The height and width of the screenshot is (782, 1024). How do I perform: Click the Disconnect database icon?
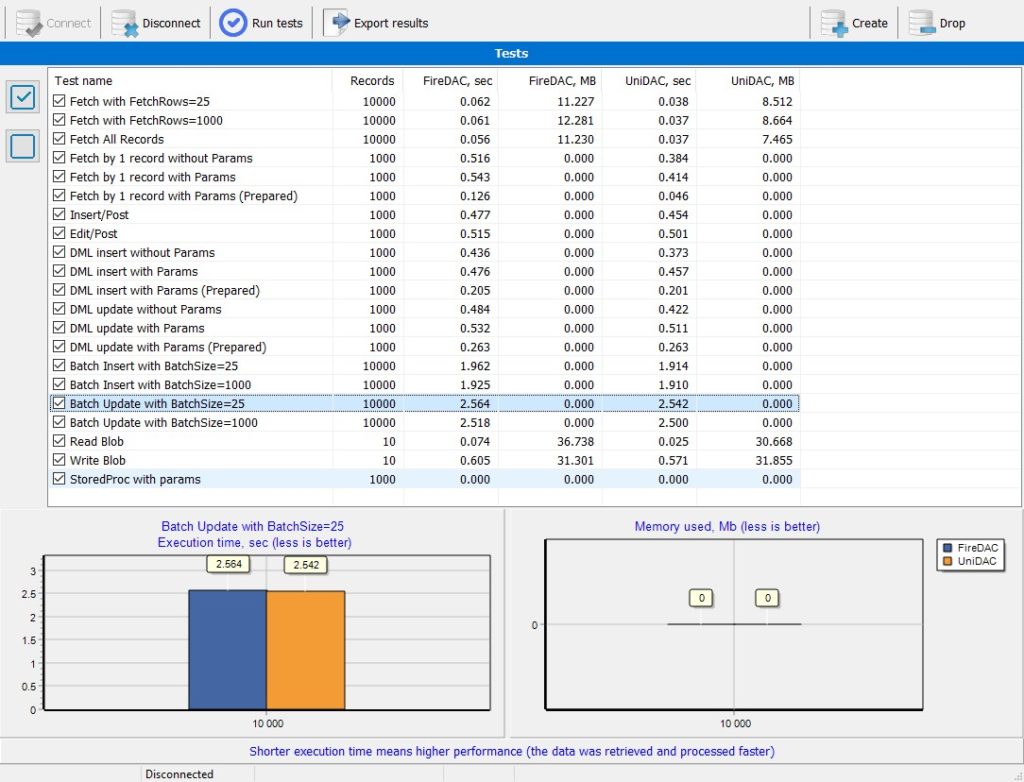point(124,23)
